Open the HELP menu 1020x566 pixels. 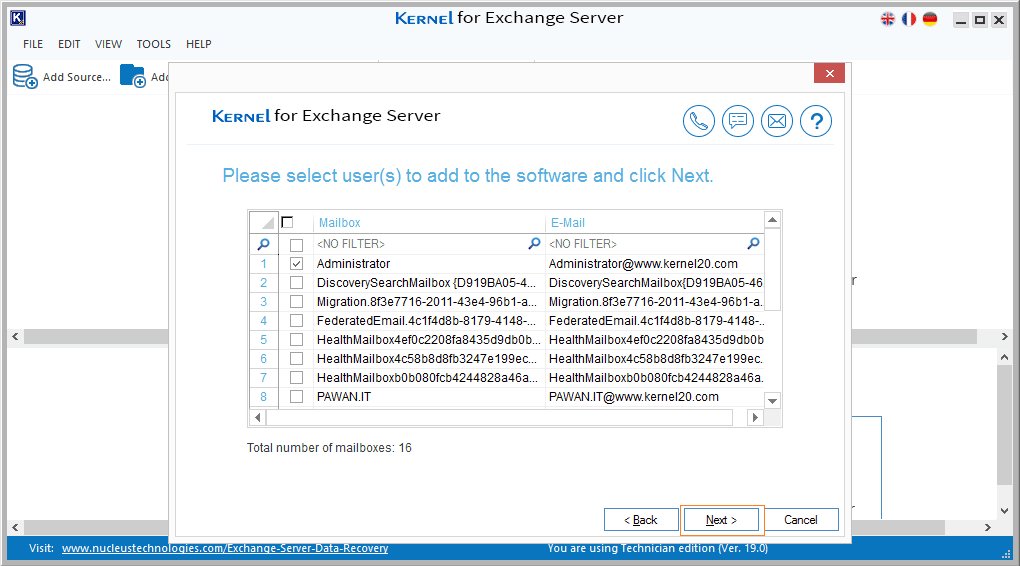tap(198, 44)
